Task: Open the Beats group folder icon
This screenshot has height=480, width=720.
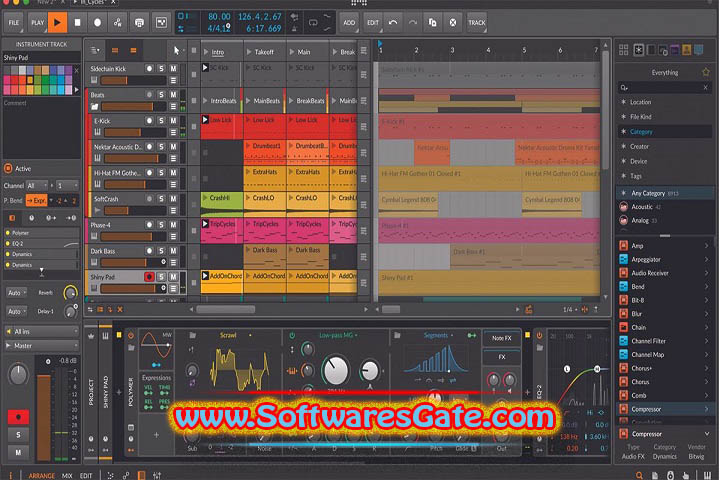Action: (95, 107)
